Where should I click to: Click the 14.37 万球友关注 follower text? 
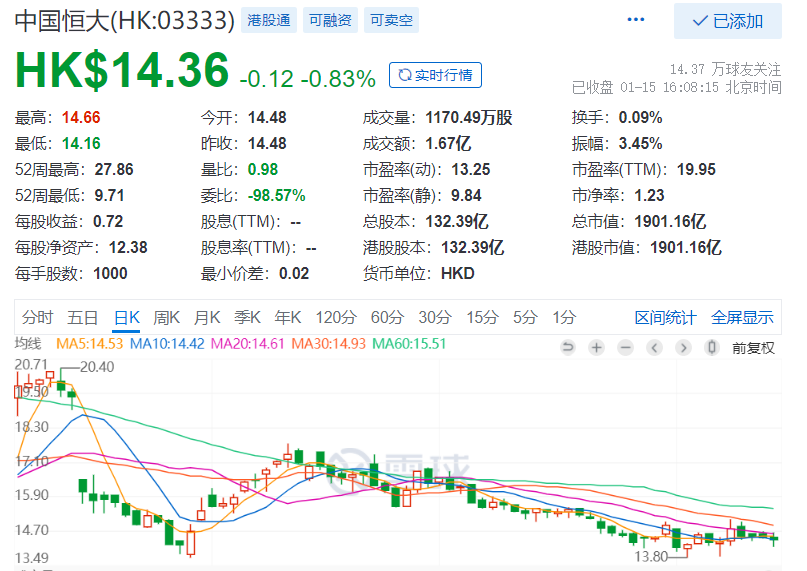(x=725, y=69)
